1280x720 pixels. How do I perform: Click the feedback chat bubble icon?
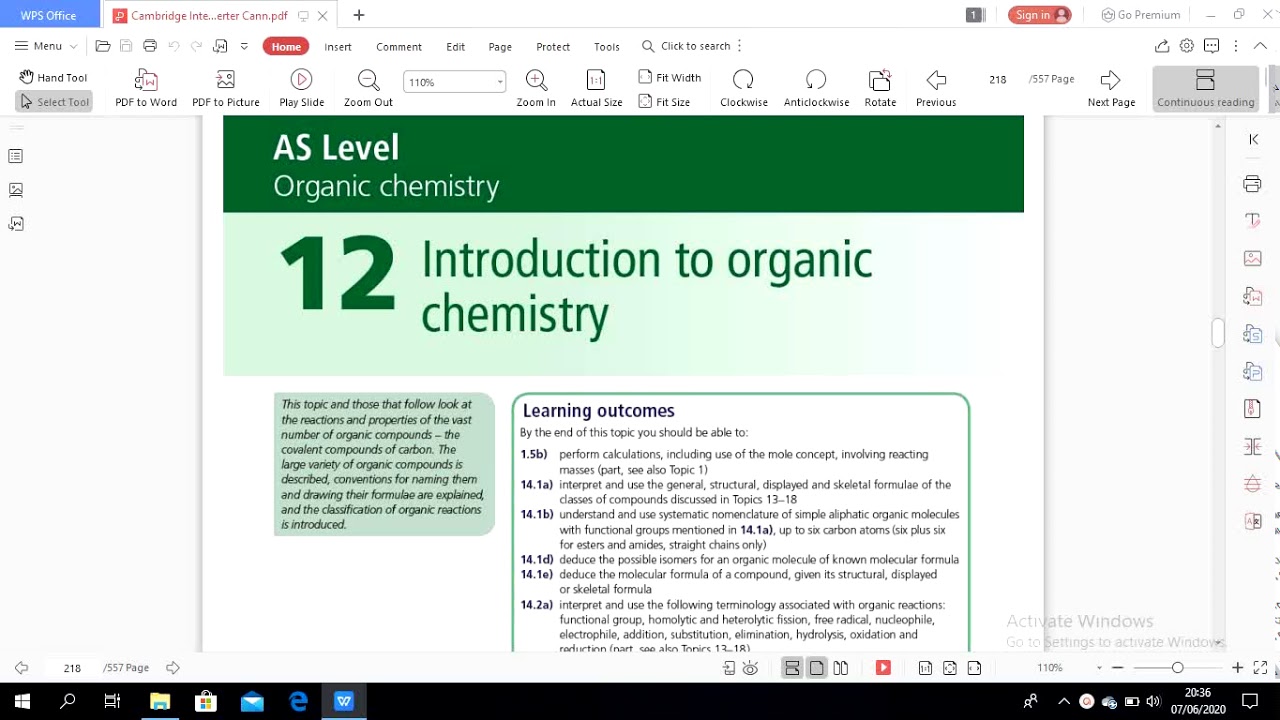1212,46
